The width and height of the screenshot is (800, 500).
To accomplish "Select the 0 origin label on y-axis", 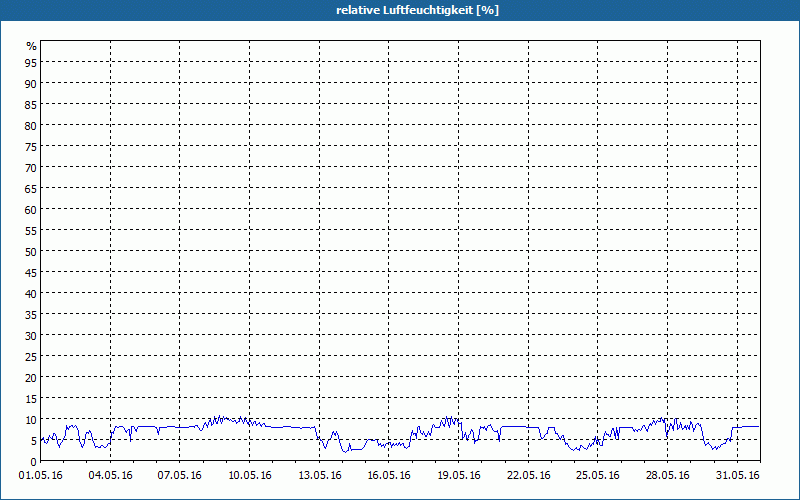I will [34, 461].
